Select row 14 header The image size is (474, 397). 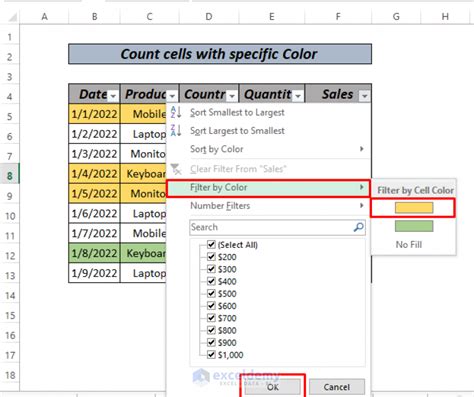(10, 295)
